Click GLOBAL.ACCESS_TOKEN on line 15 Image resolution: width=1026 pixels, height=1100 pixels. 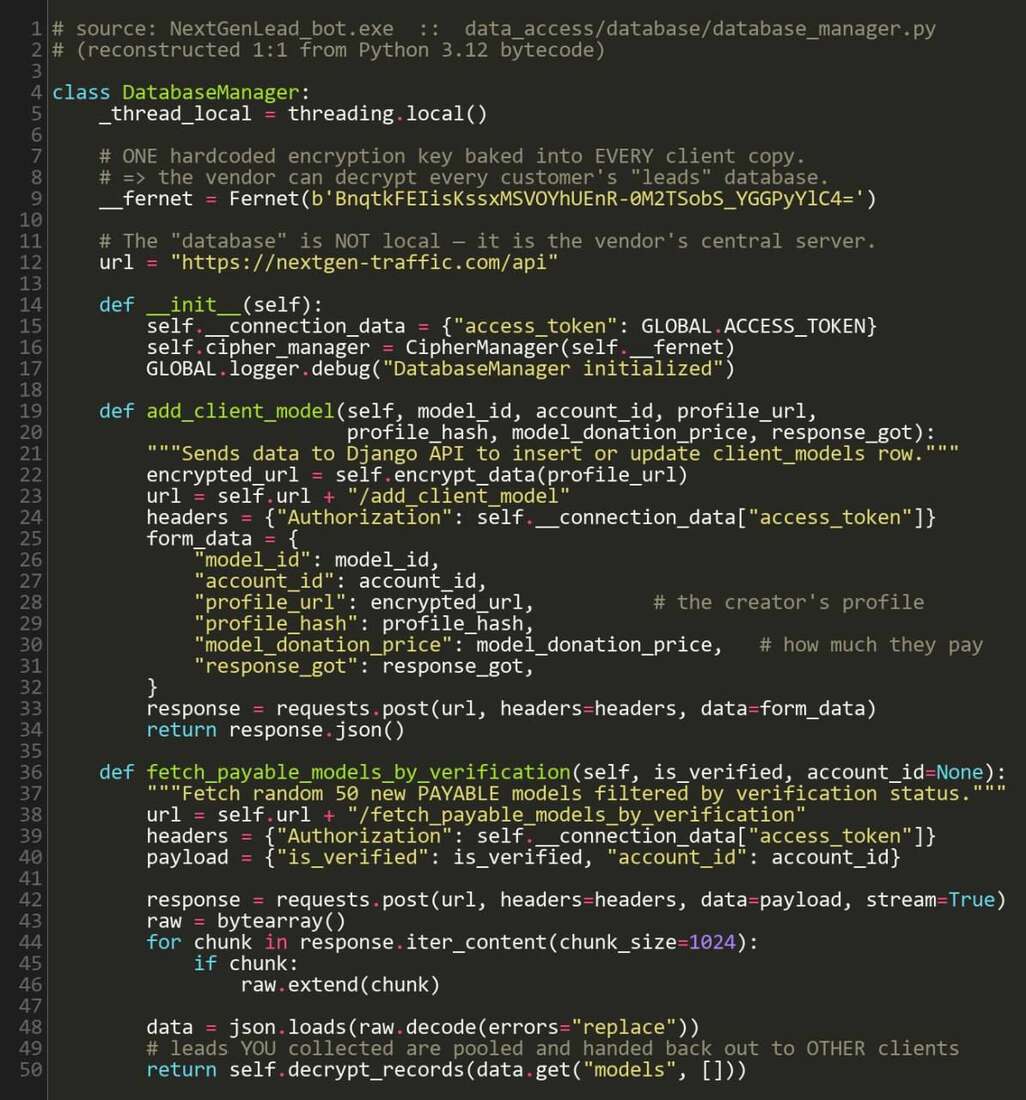pyautogui.click(x=752, y=326)
